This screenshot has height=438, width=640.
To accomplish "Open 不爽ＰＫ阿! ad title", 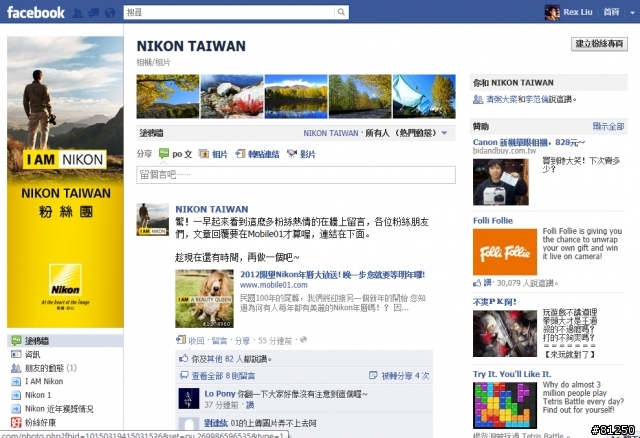I will 495,302.
